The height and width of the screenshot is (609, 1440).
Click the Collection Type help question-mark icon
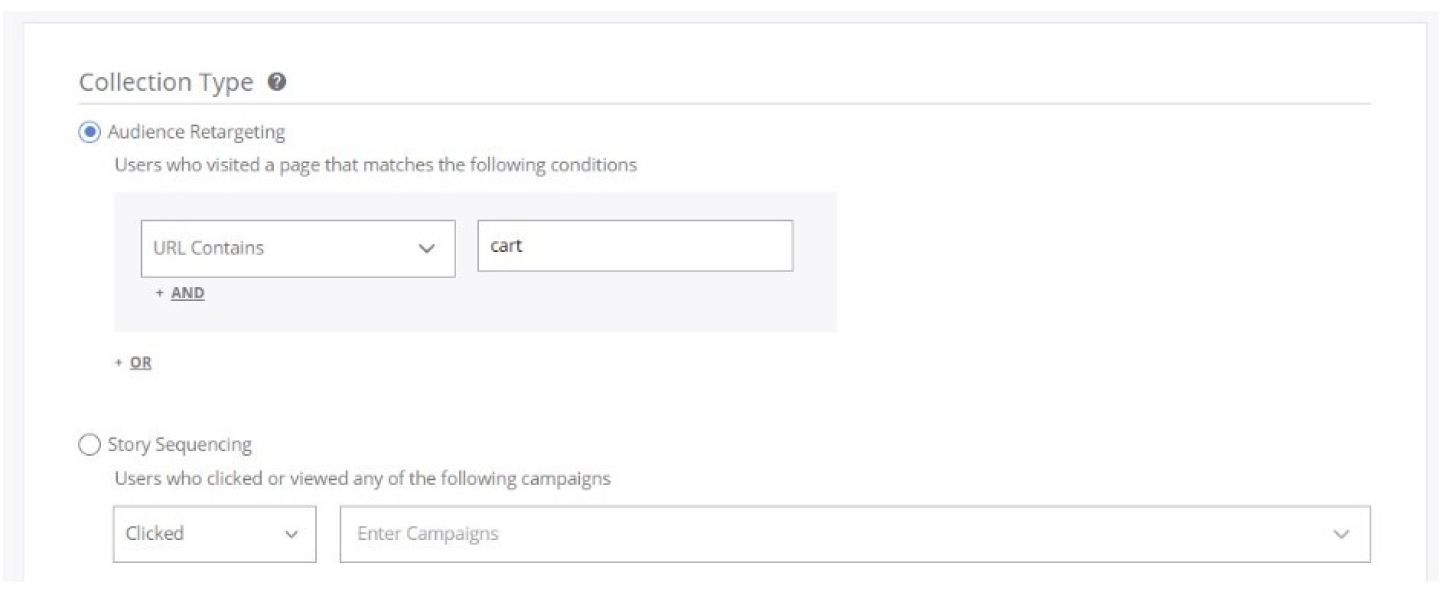(277, 82)
